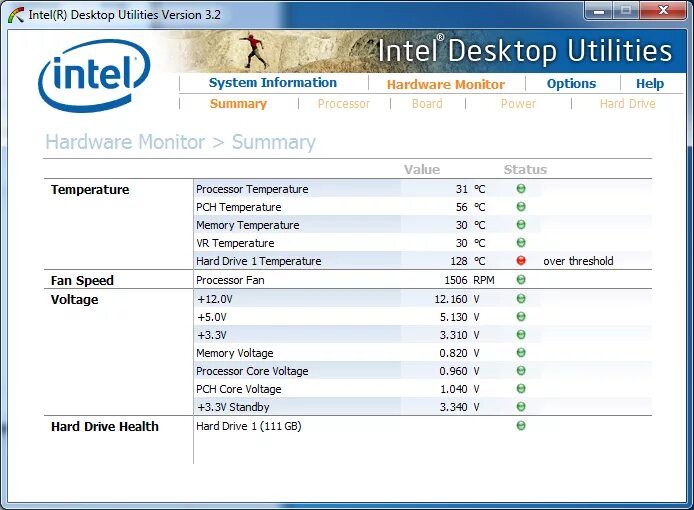The height and width of the screenshot is (510, 694).
Task: Click the +3.3V row green status icon
Action: pyautogui.click(x=521, y=335)
